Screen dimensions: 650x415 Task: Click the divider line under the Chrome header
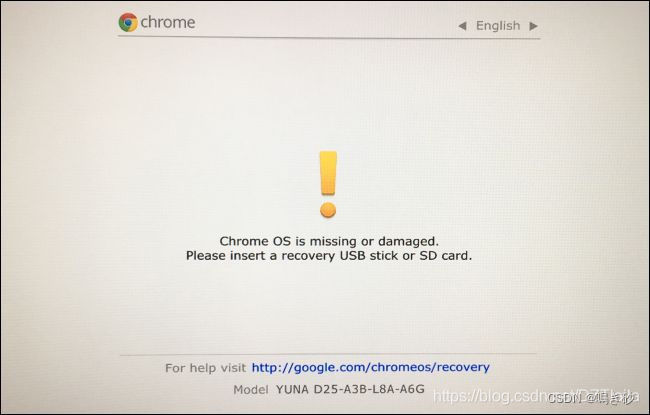pos(329,38)
